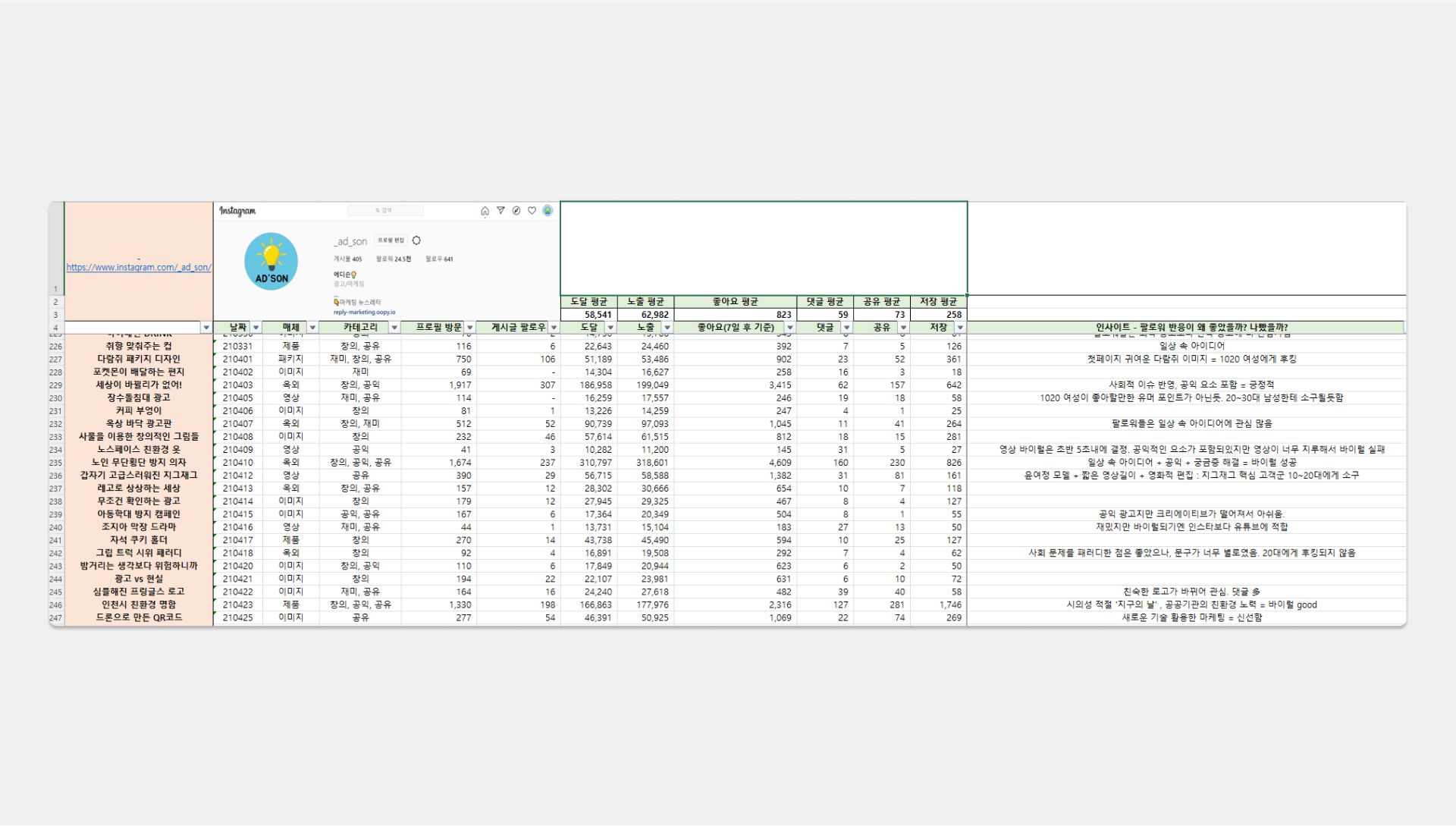Screen dimensions: 1456x826
Task: Open the 프로필 방문 column filter dropdown
Action: pos(469,328)
